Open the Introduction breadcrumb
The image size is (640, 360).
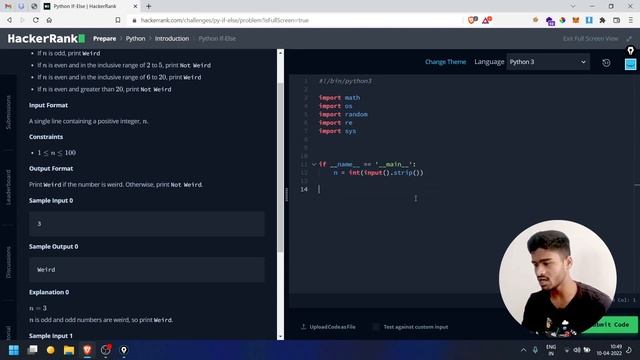[x=172, y=39]
